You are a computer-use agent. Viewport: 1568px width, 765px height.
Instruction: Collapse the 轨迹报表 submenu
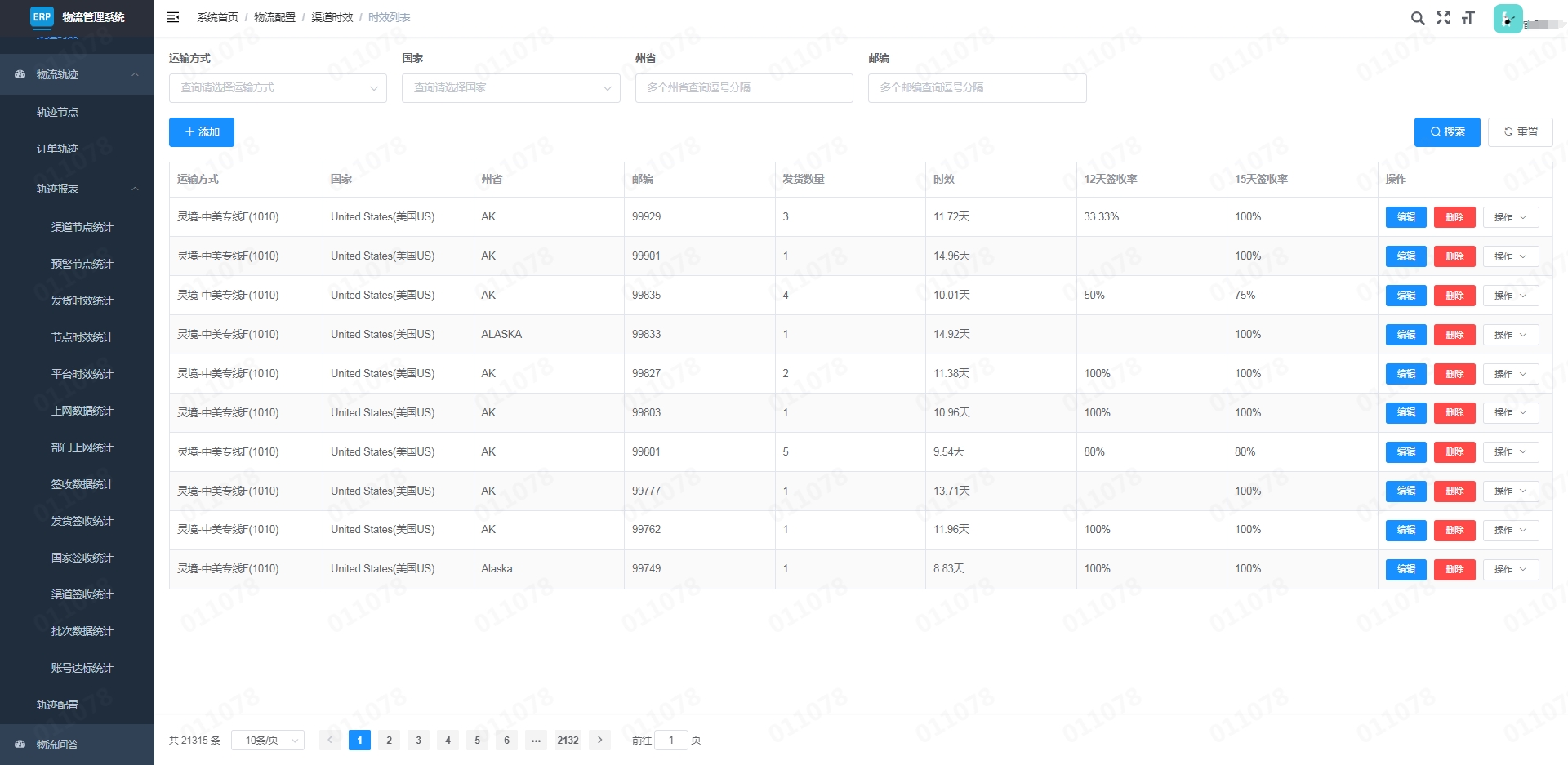(135, 189)
